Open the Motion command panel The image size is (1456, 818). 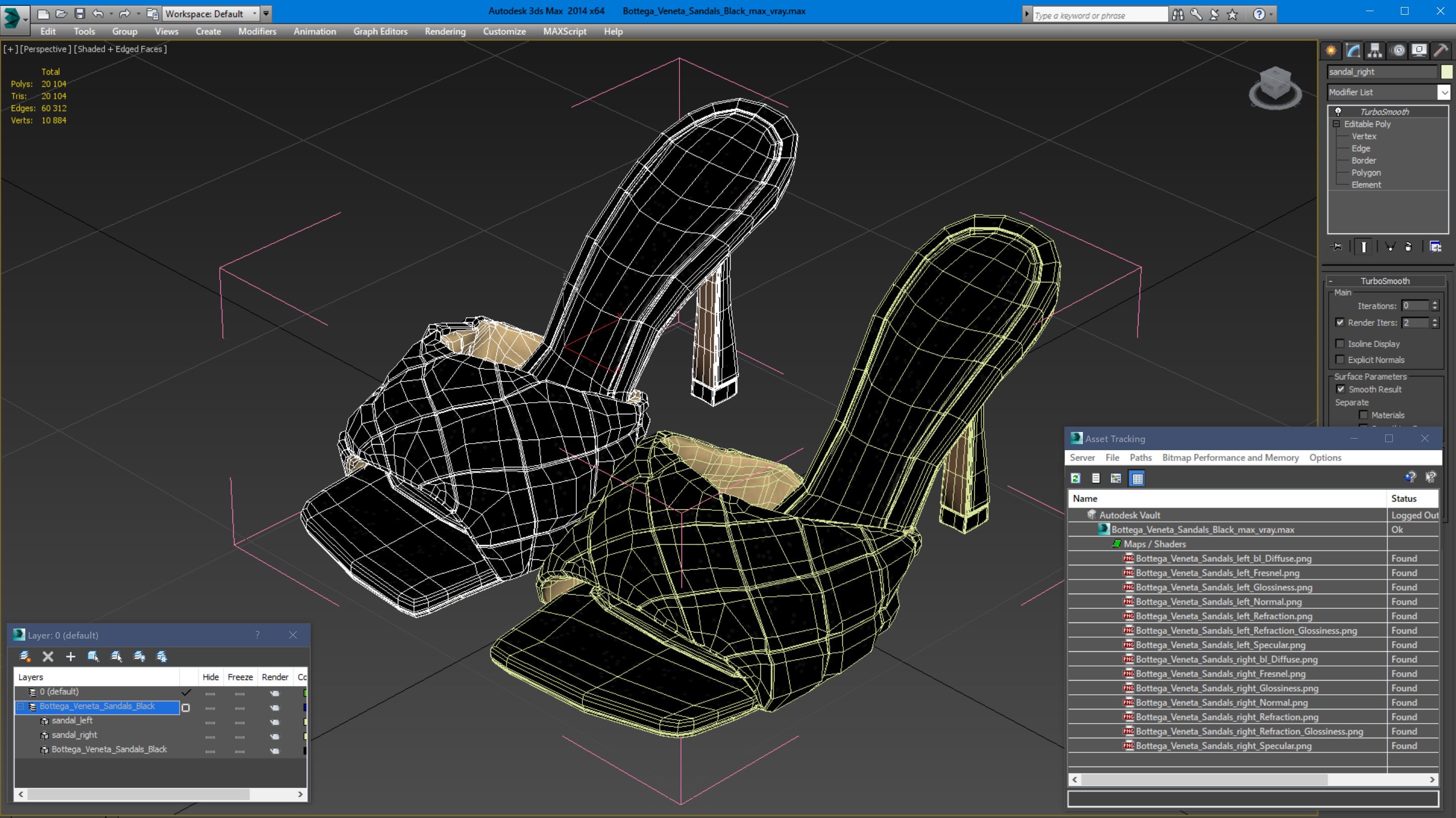[1398, 51]
